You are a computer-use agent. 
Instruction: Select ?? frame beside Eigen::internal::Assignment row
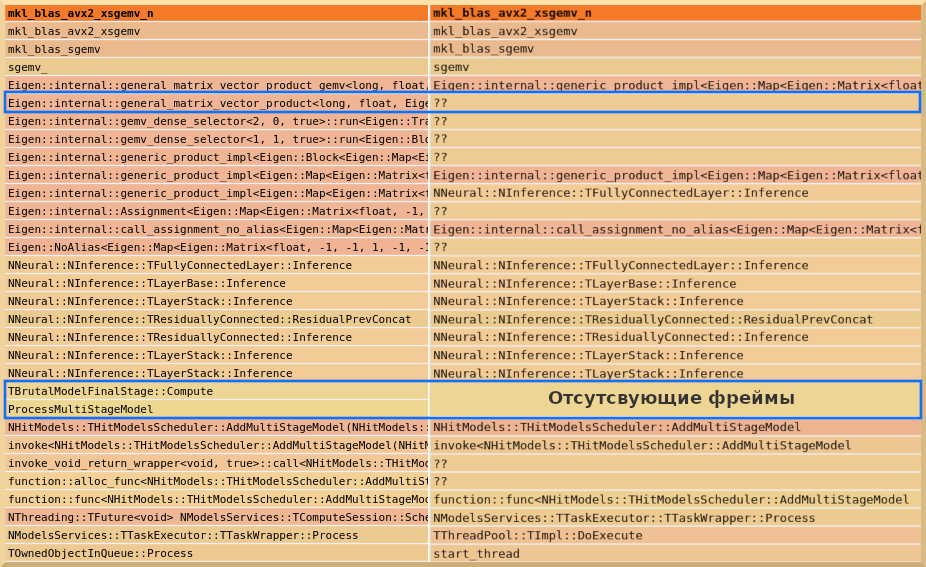pyautogui.click(x=675, y=211)
